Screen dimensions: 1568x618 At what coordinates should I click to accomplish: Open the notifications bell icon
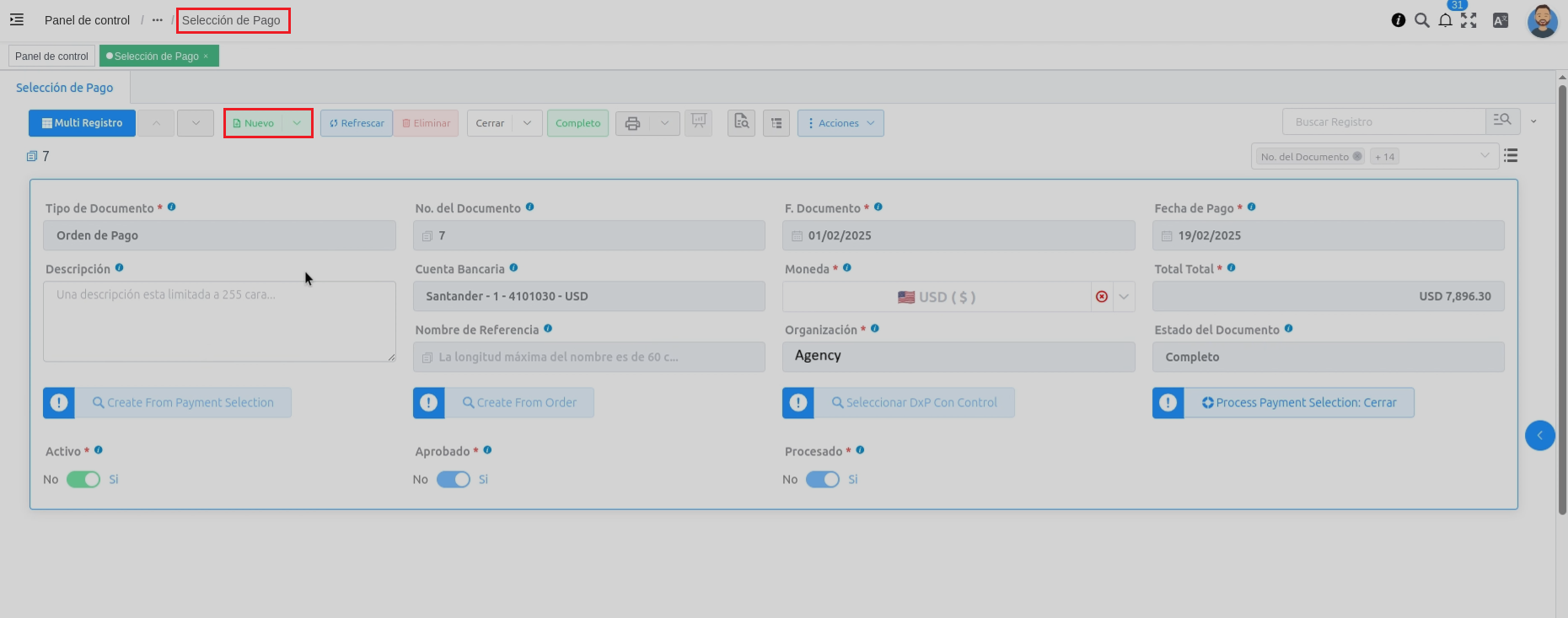tap(1445, 20)
